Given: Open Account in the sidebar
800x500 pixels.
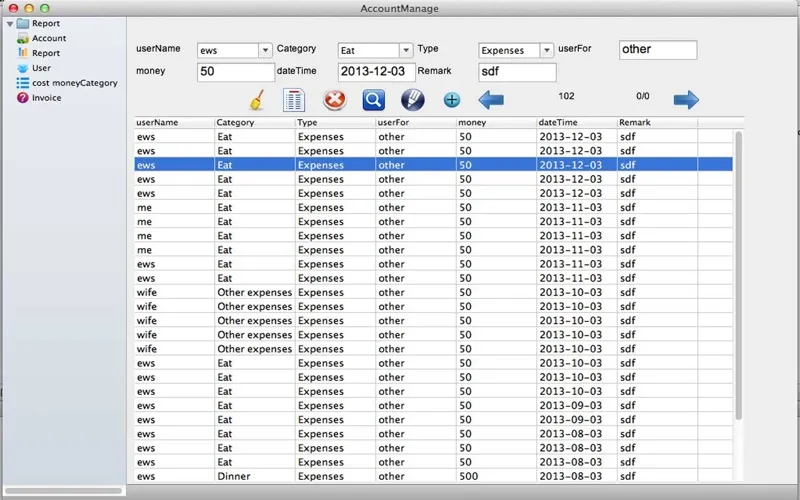Looking at the screenshot, I should tap(49, 38).
